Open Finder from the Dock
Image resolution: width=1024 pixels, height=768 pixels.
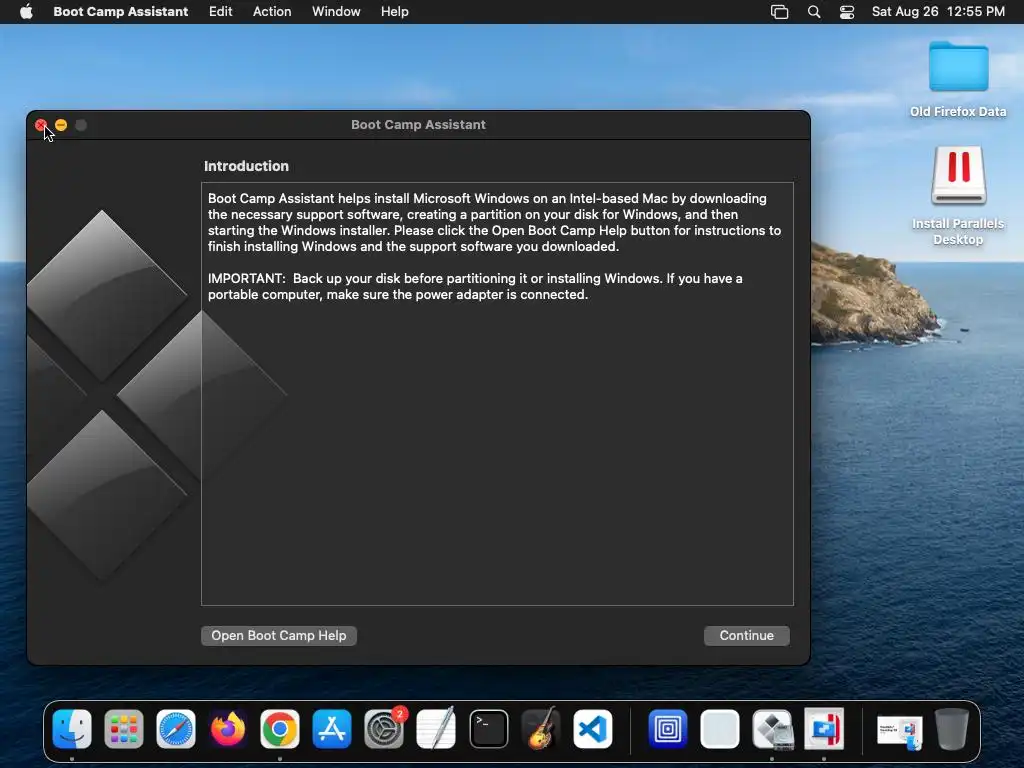tap(72, 729)
